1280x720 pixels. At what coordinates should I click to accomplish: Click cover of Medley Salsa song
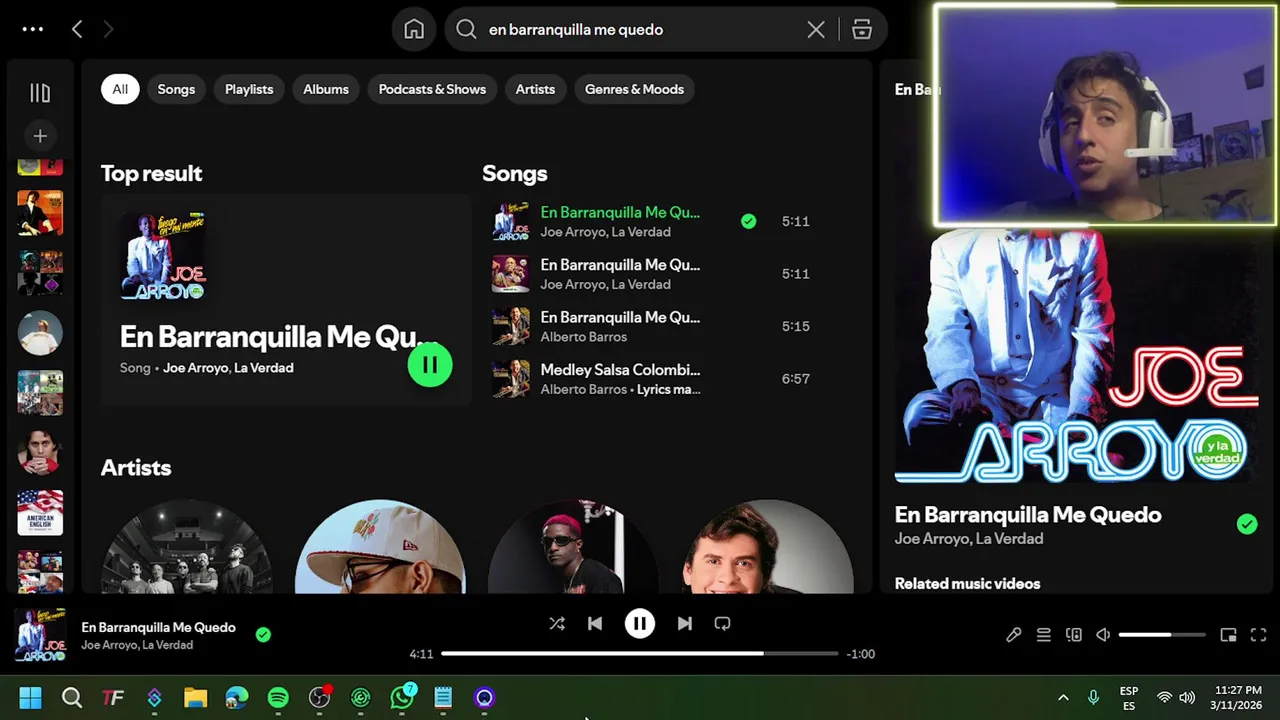click(511, 378)
